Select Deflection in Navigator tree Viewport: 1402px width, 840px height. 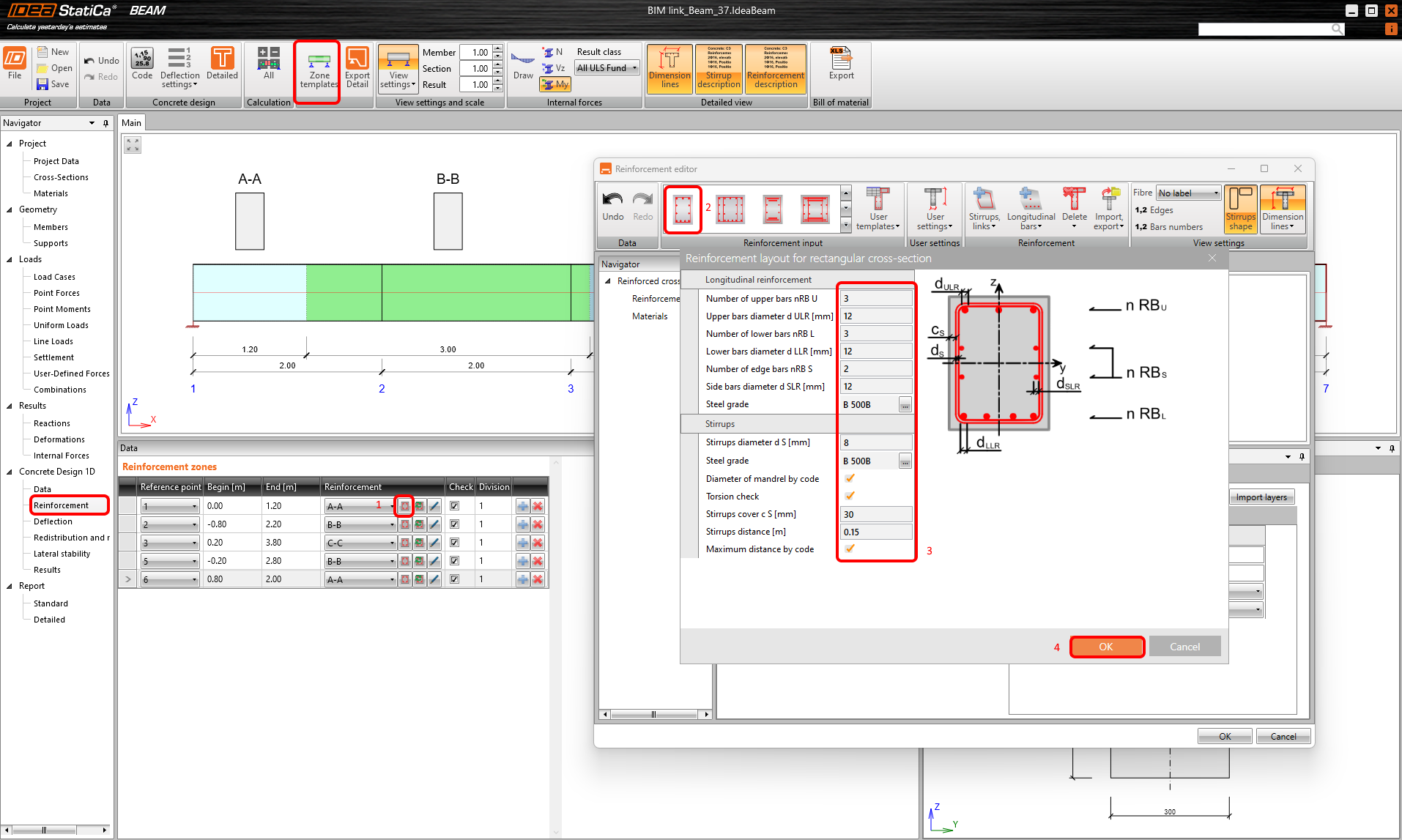[53, 521]
